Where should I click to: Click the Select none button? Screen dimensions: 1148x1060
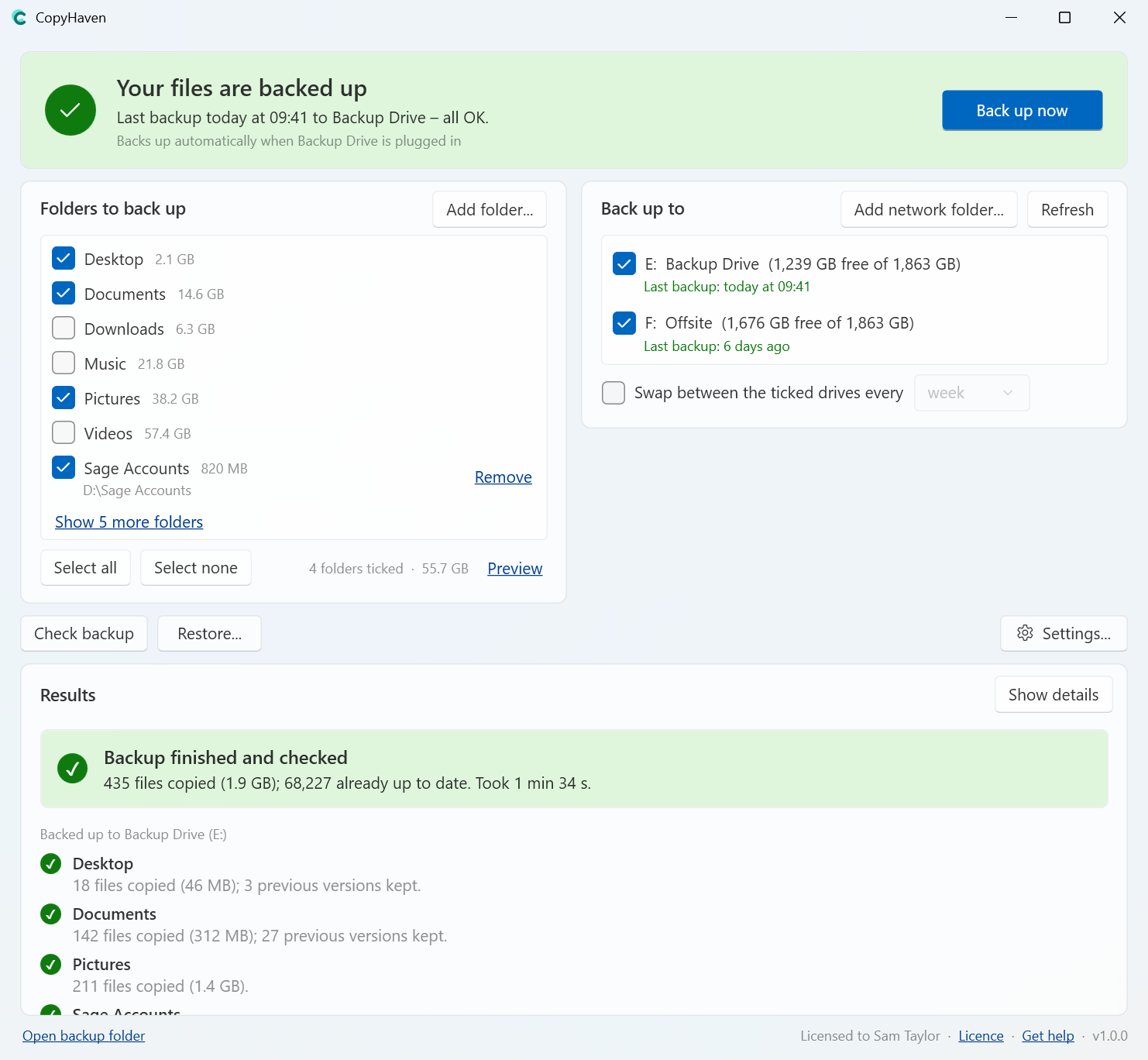[x=196, y=568]
